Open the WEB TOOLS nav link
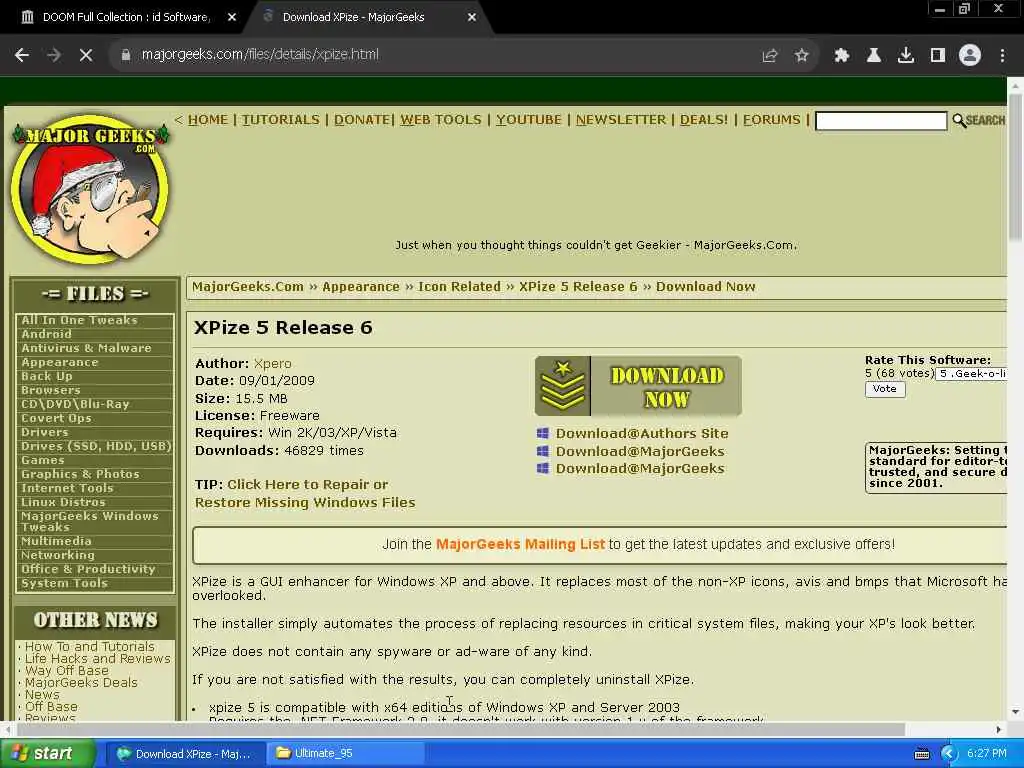This screenshot has width=1024, height=768. pyautogui.click(x=441, y=120)
